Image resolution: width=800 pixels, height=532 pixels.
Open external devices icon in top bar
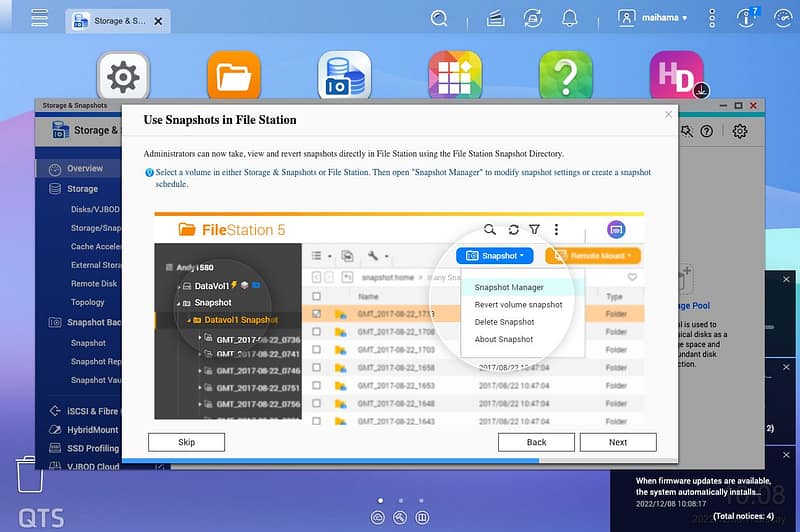click(533, 18)
